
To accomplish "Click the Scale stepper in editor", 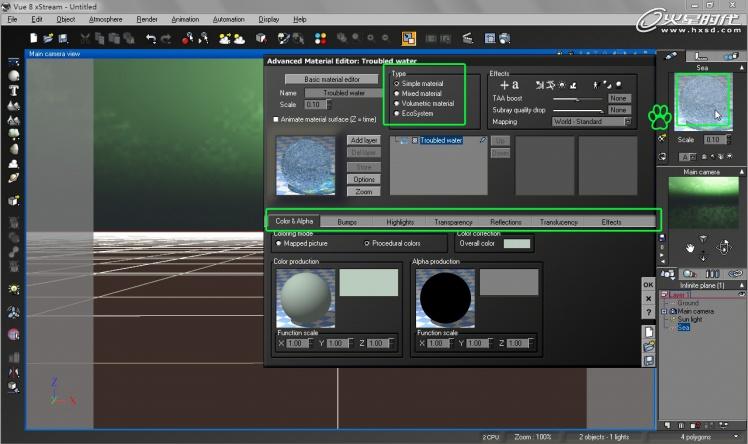I will click(x=330, y=104).
